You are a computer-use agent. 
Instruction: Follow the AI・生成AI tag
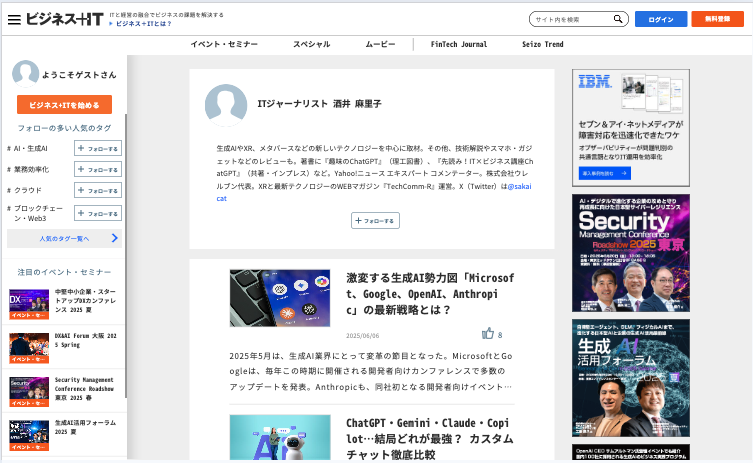coord(97,148)
